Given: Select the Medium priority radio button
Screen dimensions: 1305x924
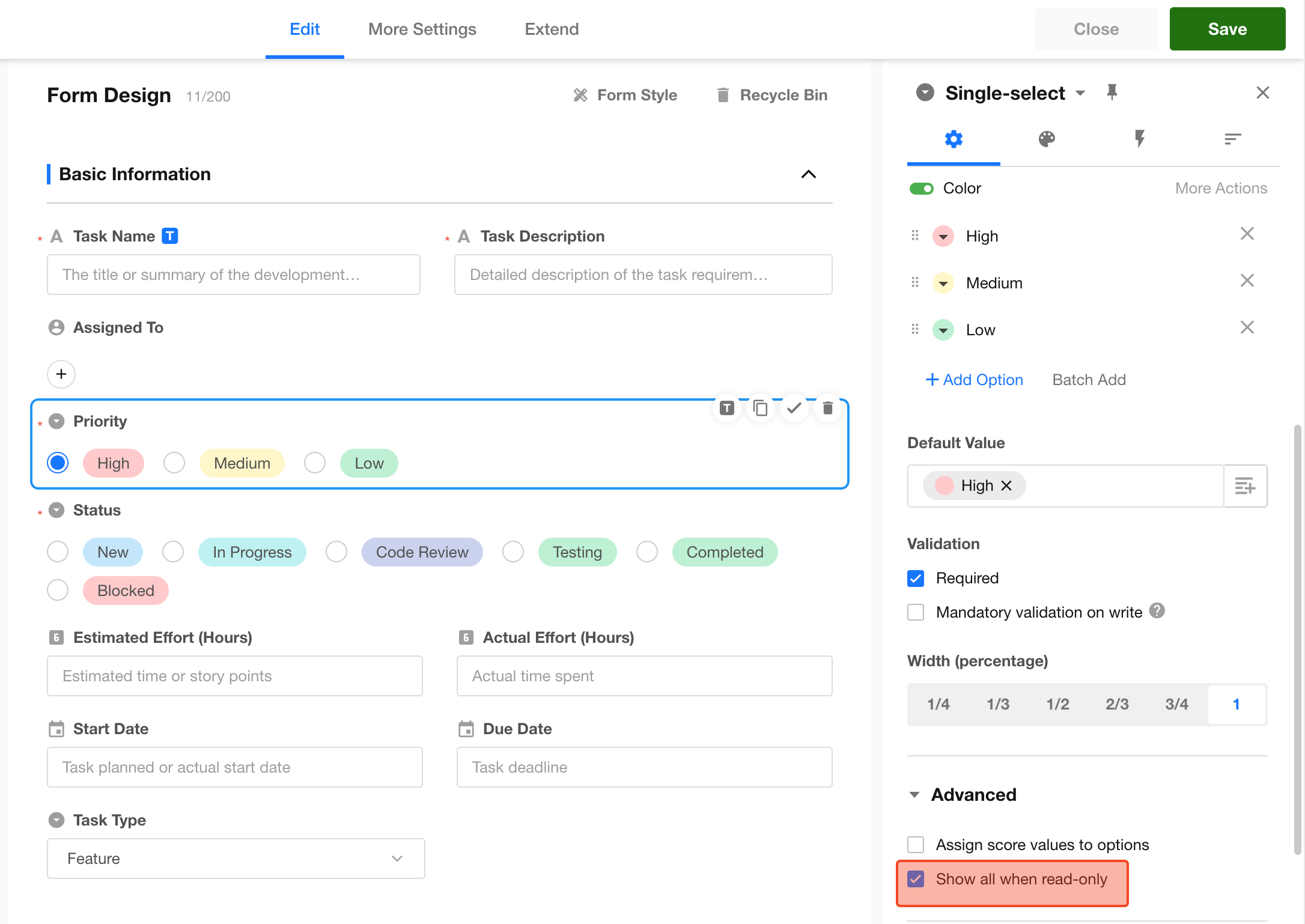Looking at the screenshot, I should (174, 463).
